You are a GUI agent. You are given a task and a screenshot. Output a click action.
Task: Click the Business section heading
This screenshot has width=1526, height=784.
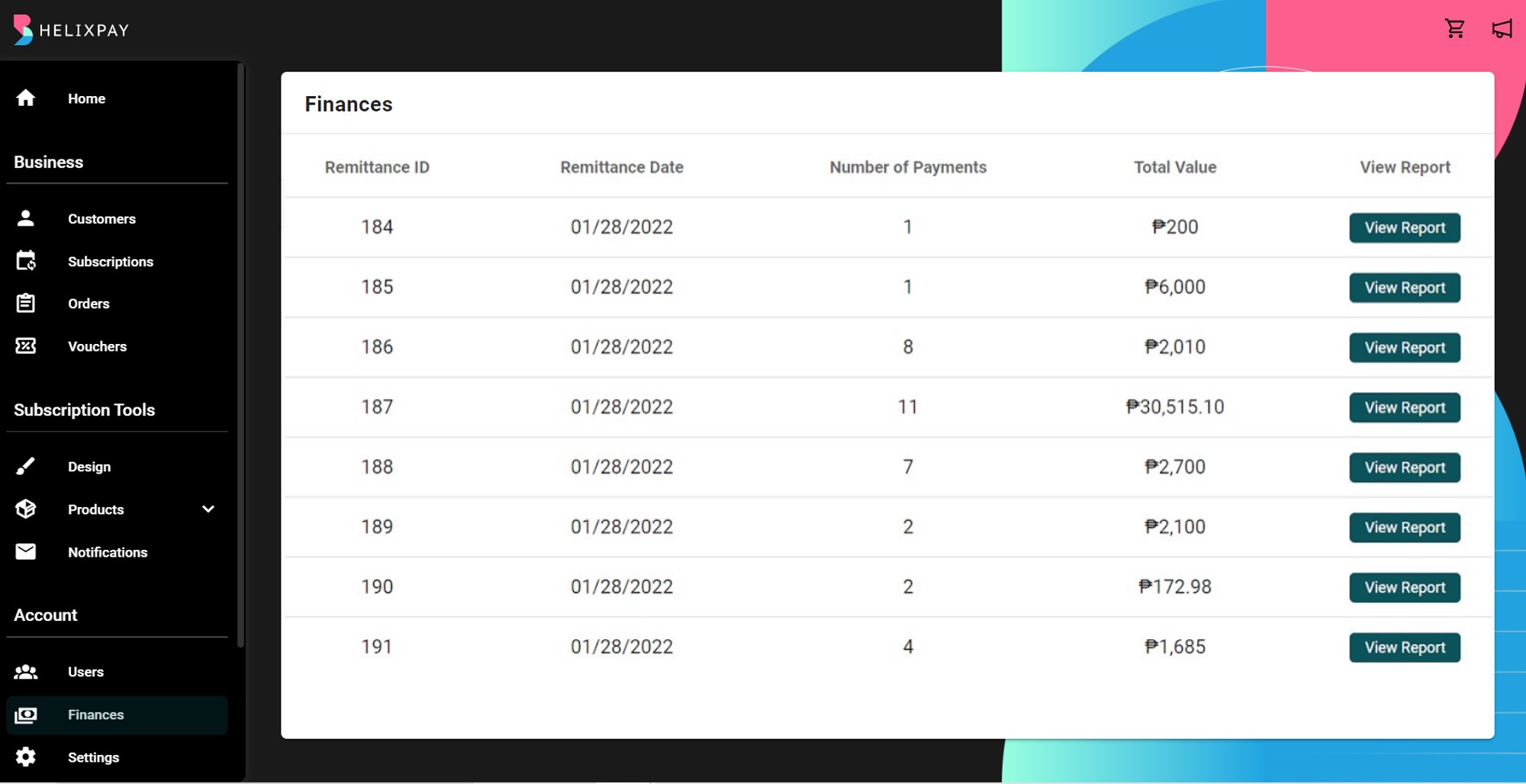coord(48,162)
